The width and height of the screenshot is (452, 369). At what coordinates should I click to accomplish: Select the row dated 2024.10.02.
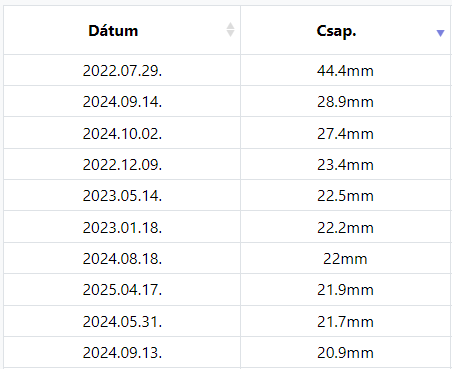click(x=227, y=133)
